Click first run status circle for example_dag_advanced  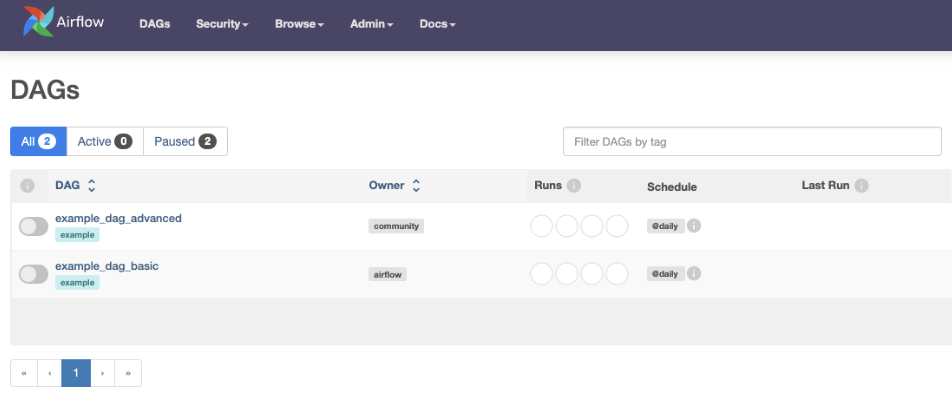[x=542, y=226]
